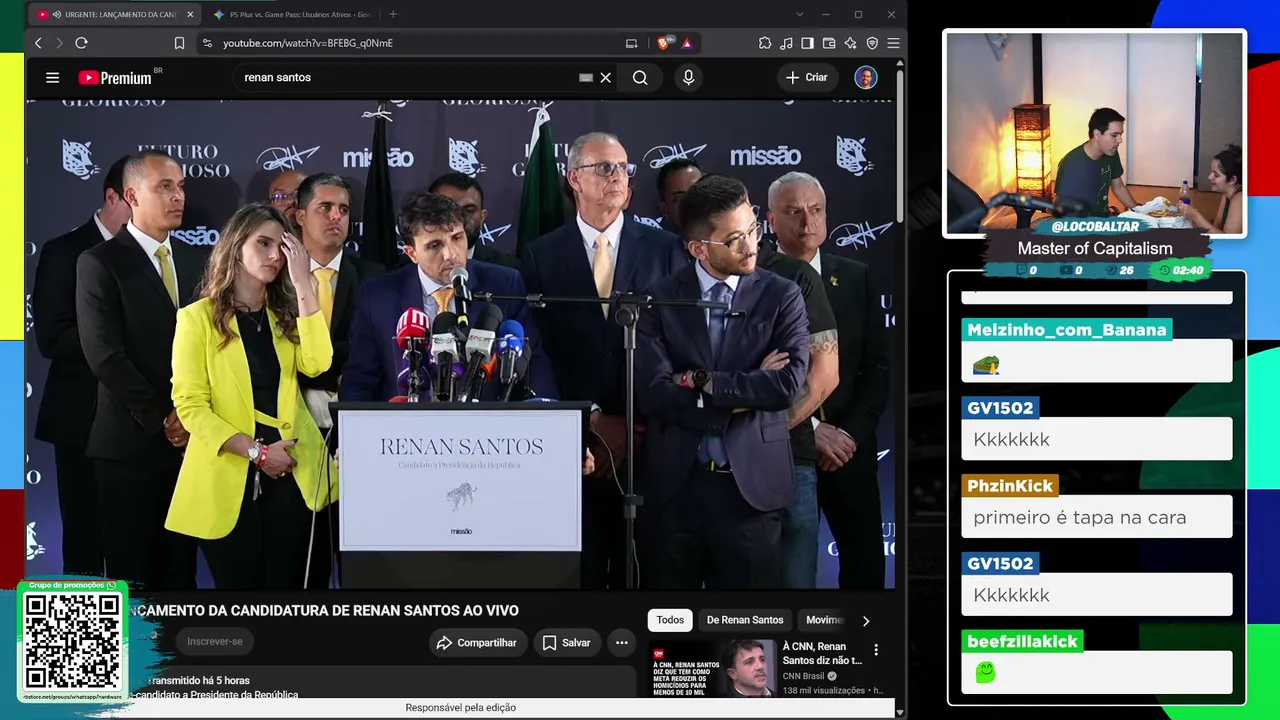Click the Inscrever-se subscribe button

[x=215, y=641]
